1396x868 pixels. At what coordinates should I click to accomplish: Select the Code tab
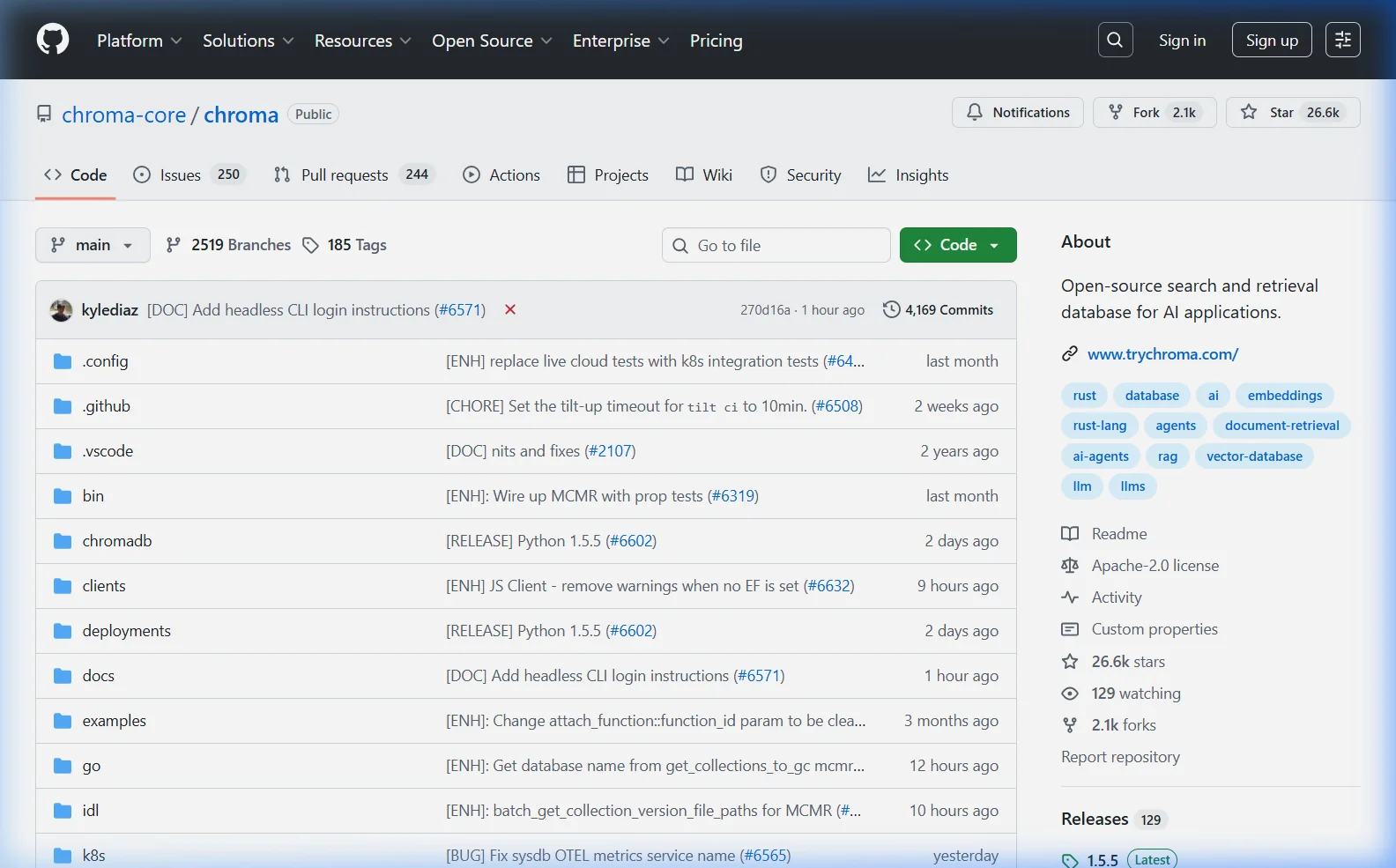click(x=76, y=174)
